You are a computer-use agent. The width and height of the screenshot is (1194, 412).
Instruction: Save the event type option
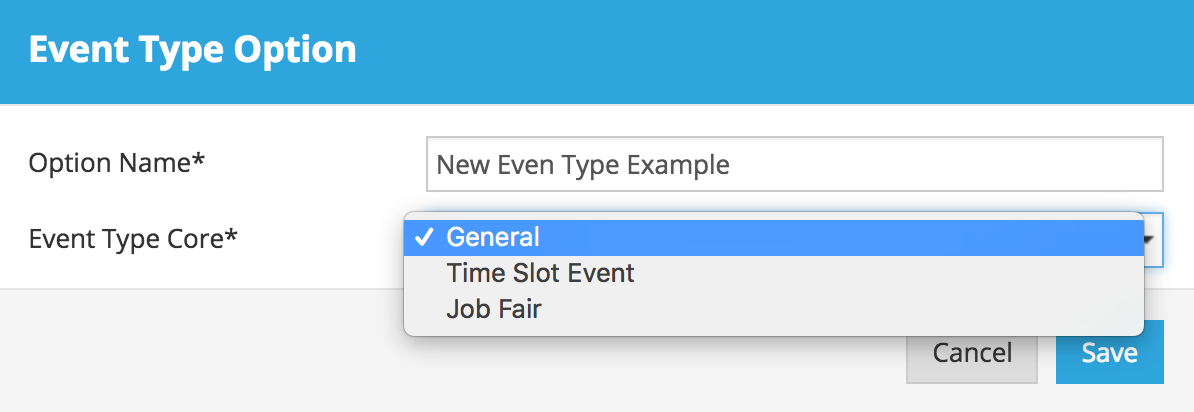[x=1109, y=352]
